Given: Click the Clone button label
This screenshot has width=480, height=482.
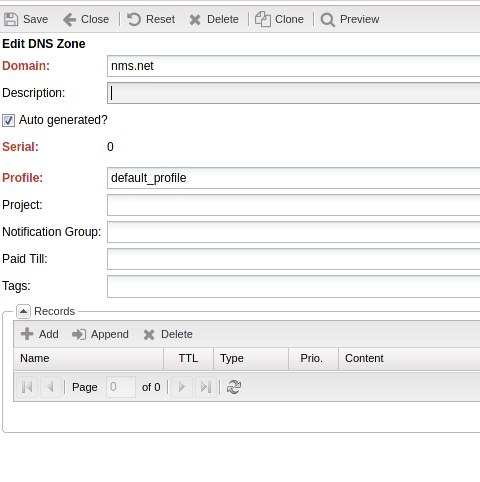Looking at the screenshot, I should tap(289, 19).
